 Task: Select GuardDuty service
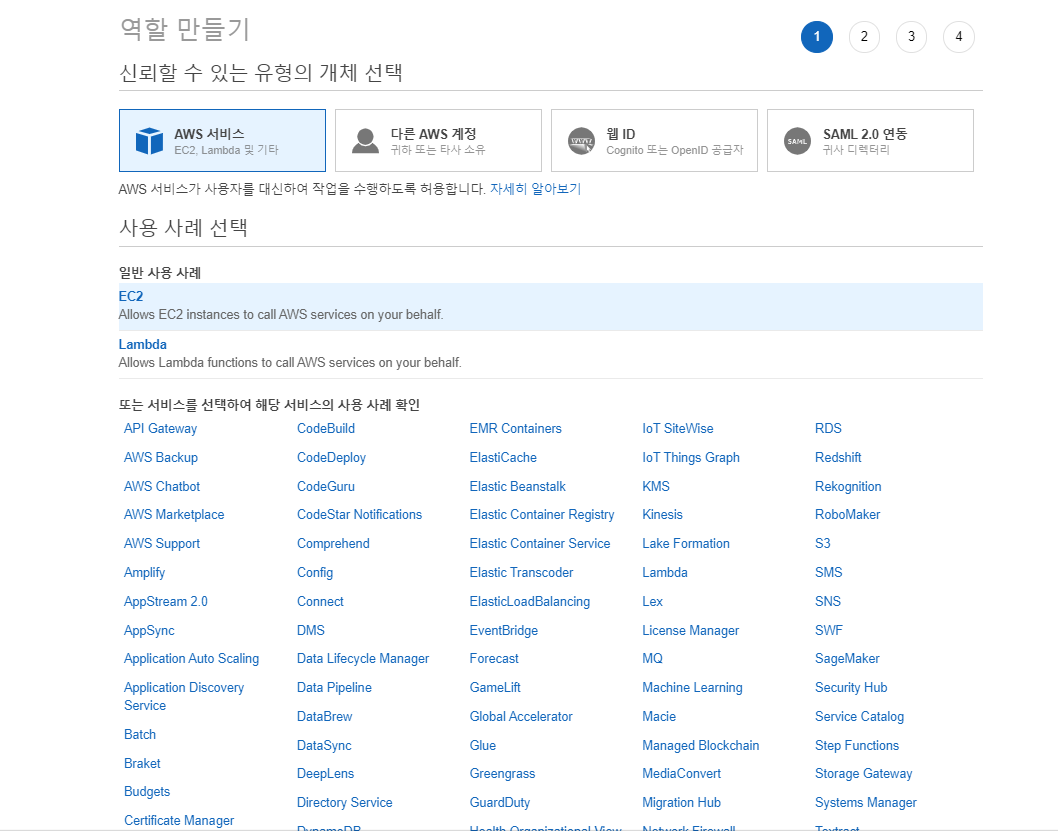click(500, 803)
